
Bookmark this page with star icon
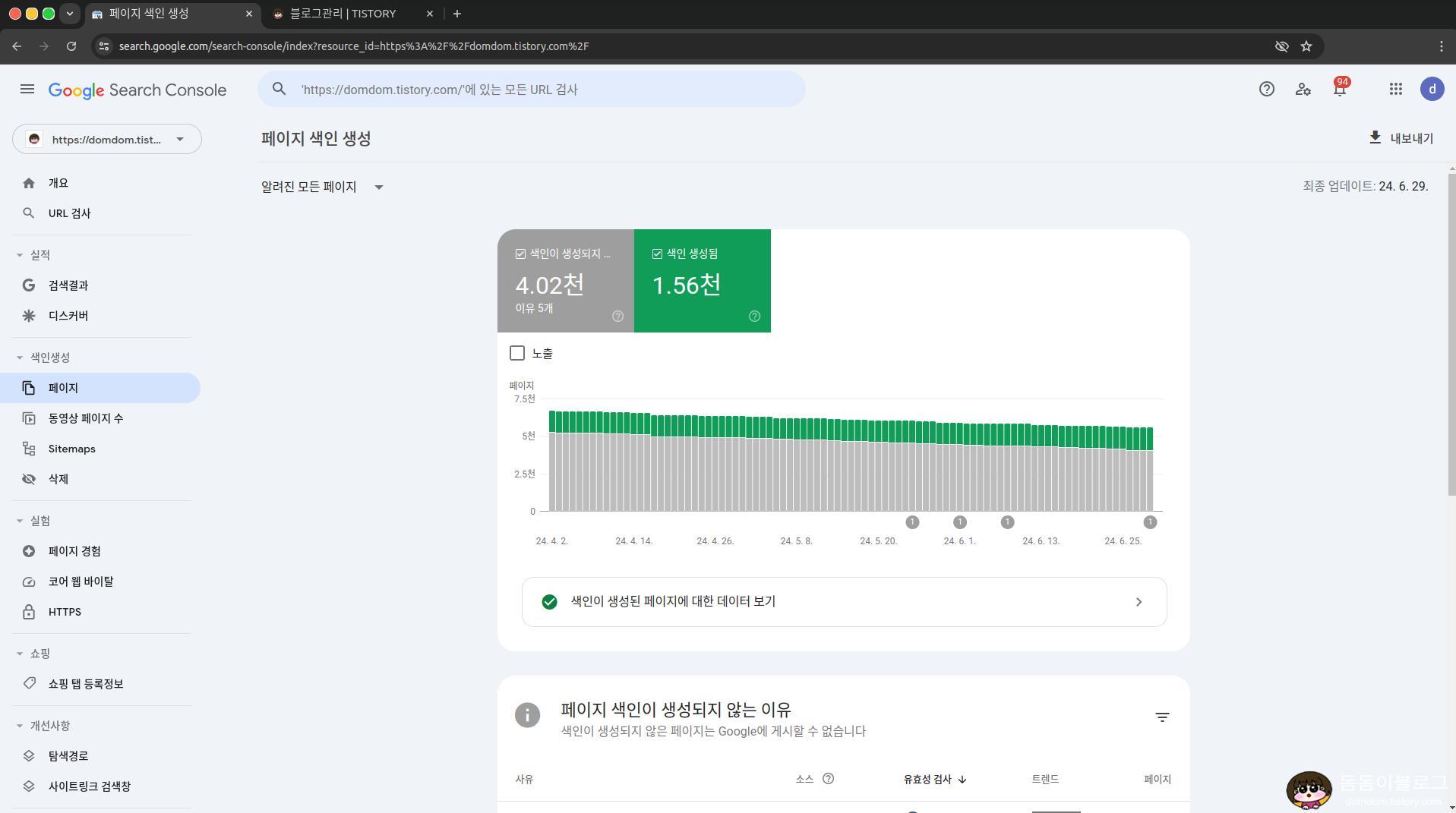coord(1306,46)
